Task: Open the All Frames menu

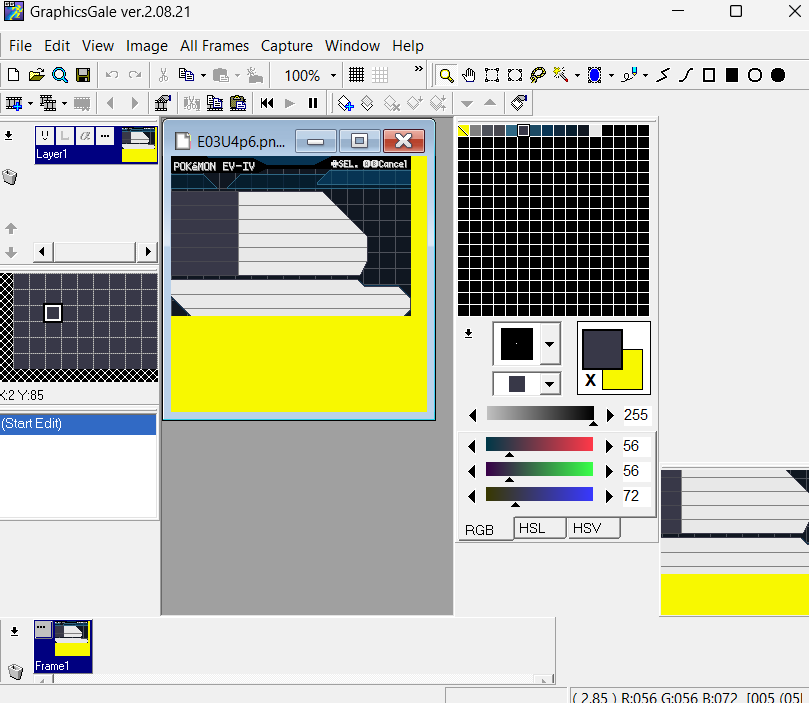Action: 214,46
